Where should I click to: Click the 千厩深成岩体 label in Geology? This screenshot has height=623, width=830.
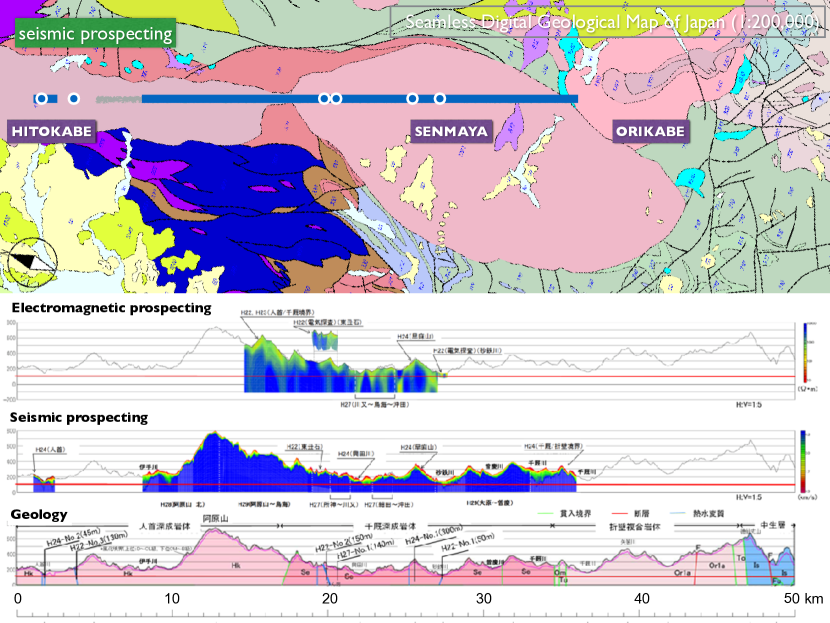(391, 526)
